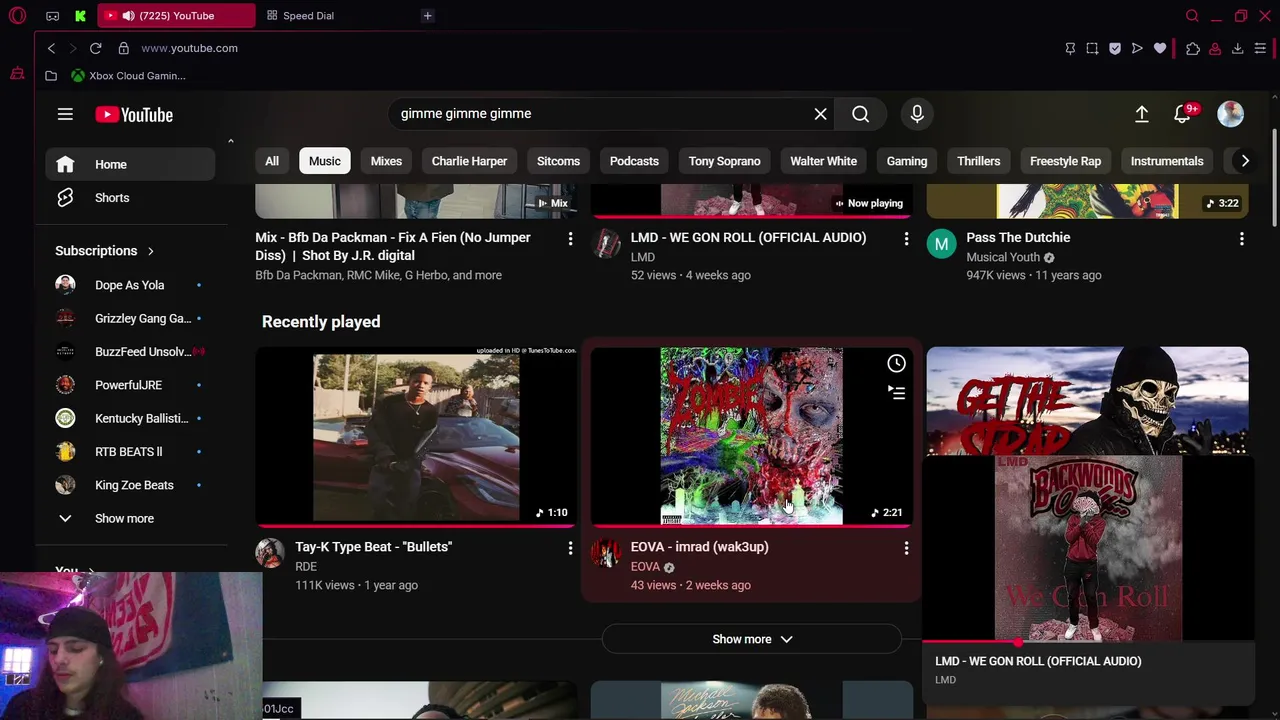Open browser extensions puzzle icon
Image resolution: width=1280 pixels, height=720 pixels.
pyautogui.click(x=1193, y=48)
